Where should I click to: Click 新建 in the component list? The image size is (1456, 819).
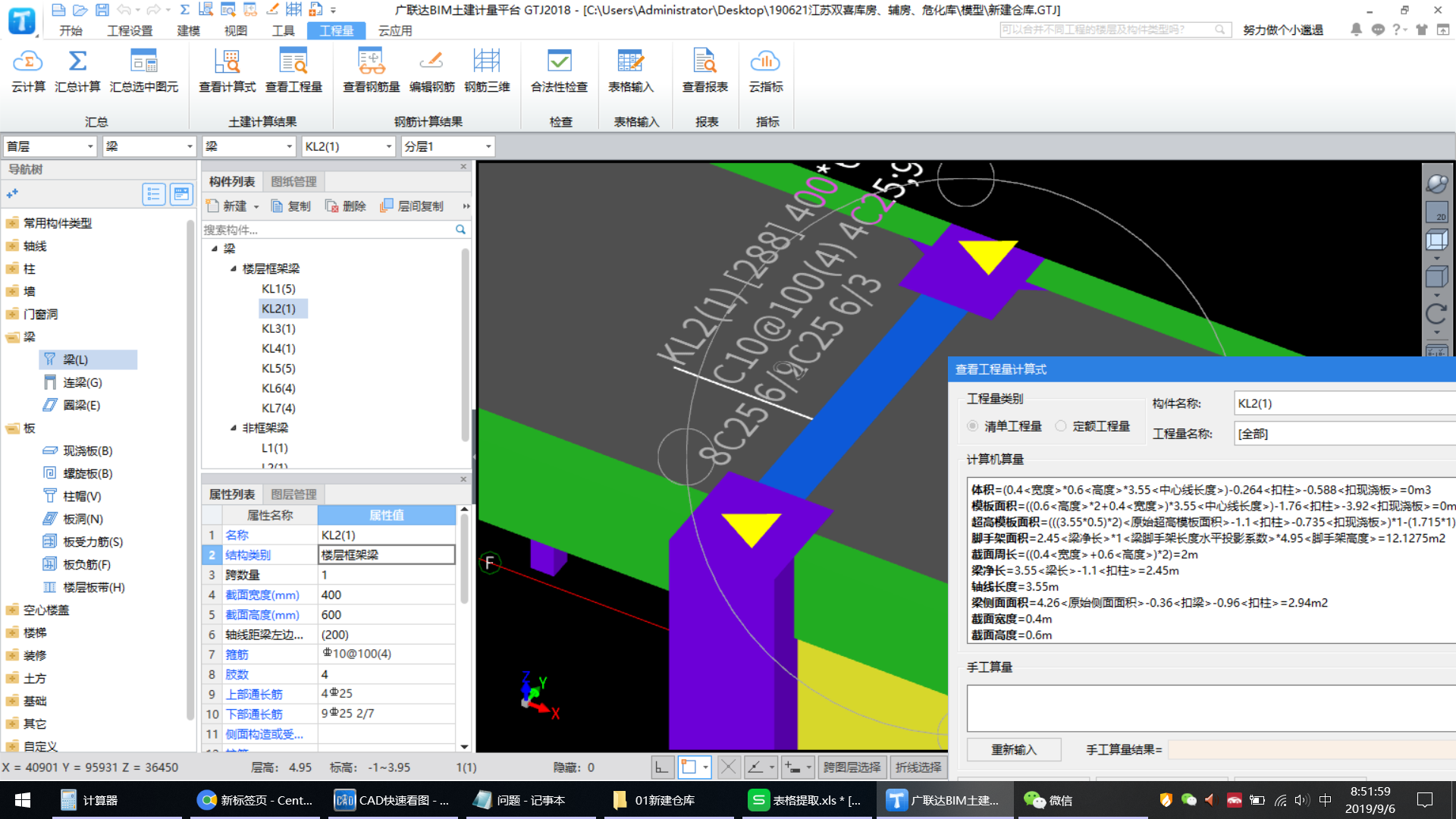[x=227, y=206]
